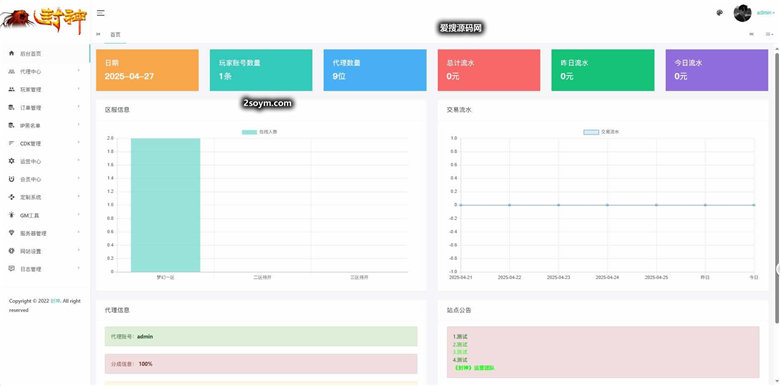
Task: Open the theme palette icon in header
Action: (x=719, y=13)
